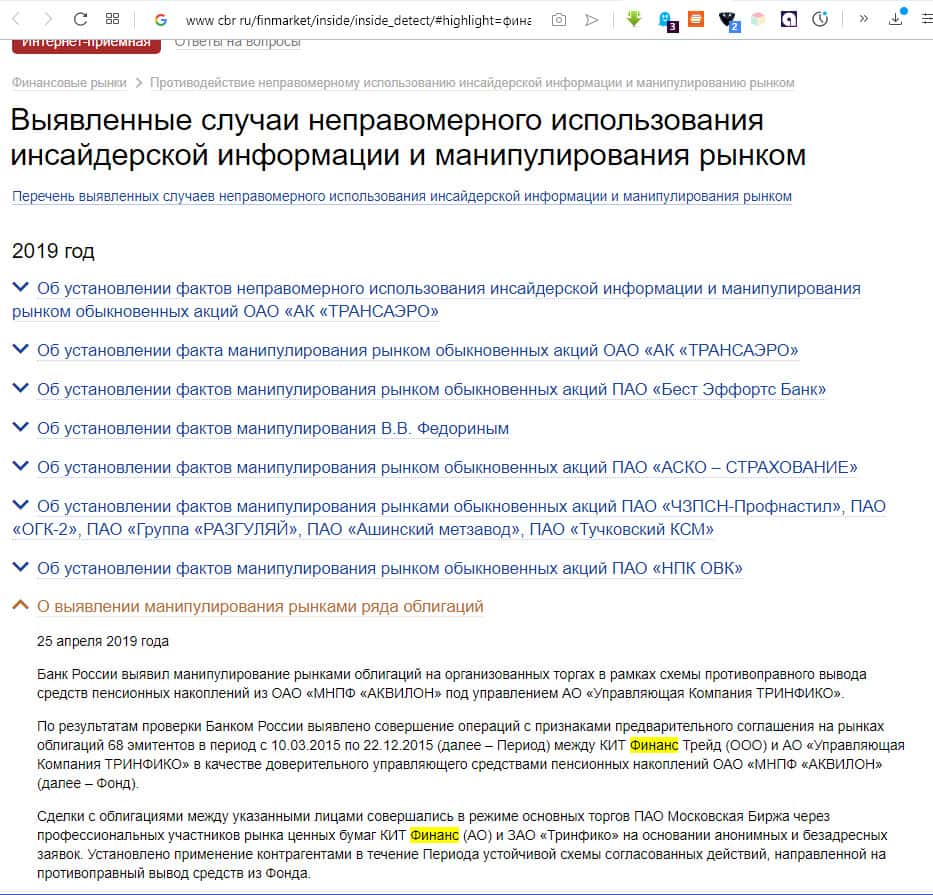
Task: Expand ПАО «НПК ОВК» item
Action: tap(390, 568)
